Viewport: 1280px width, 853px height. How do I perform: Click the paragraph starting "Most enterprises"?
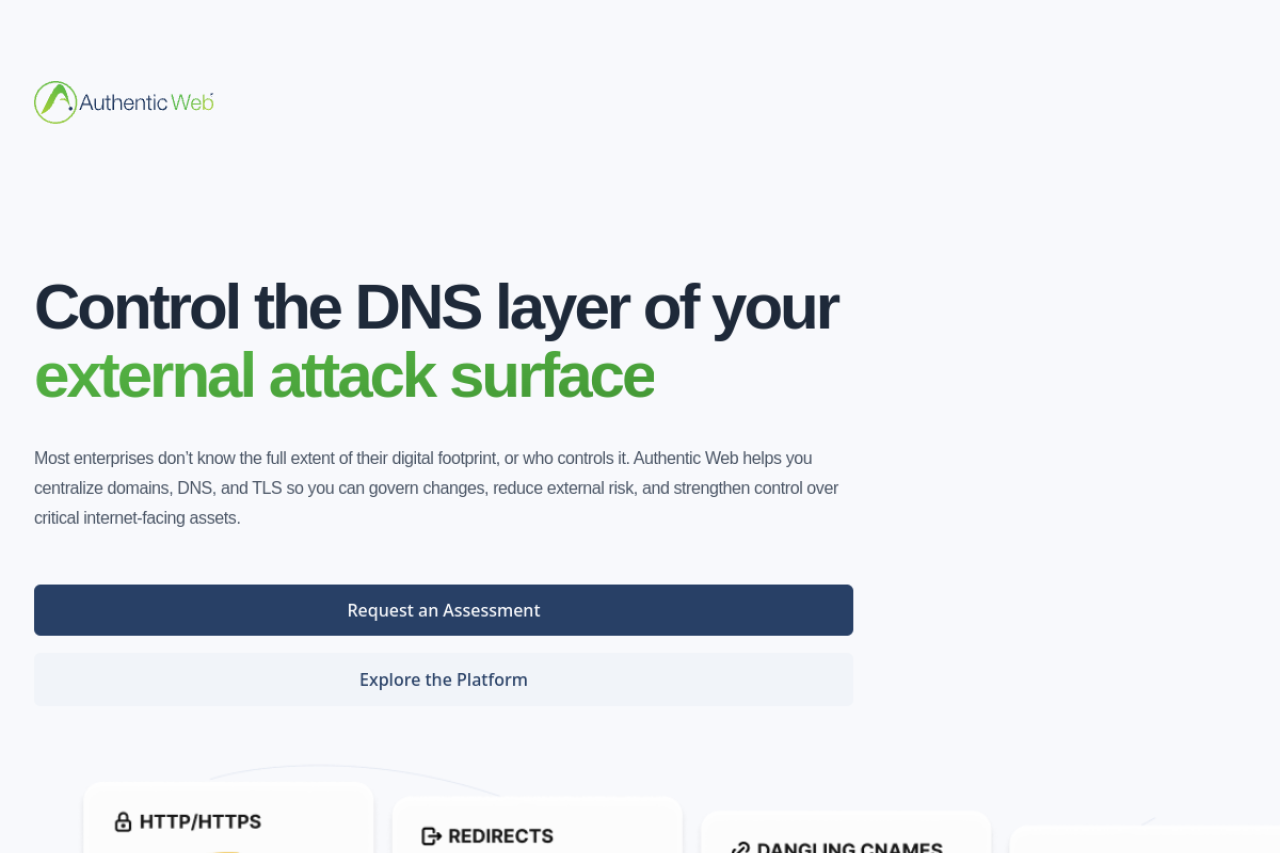436,488
